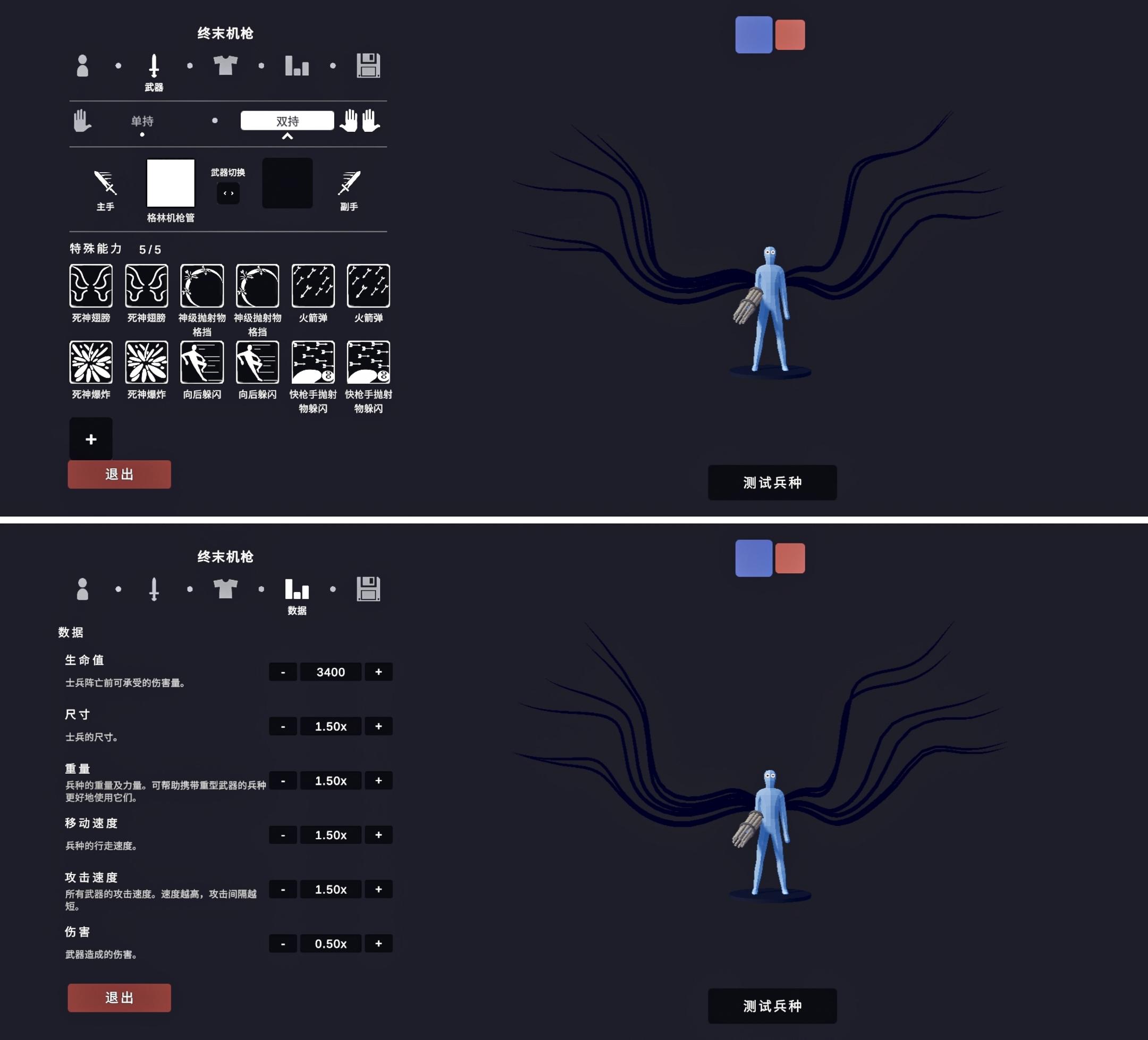Select the 双持 dual-wield option
This screenshot has height=1040, width=1148.
[287, 121]
